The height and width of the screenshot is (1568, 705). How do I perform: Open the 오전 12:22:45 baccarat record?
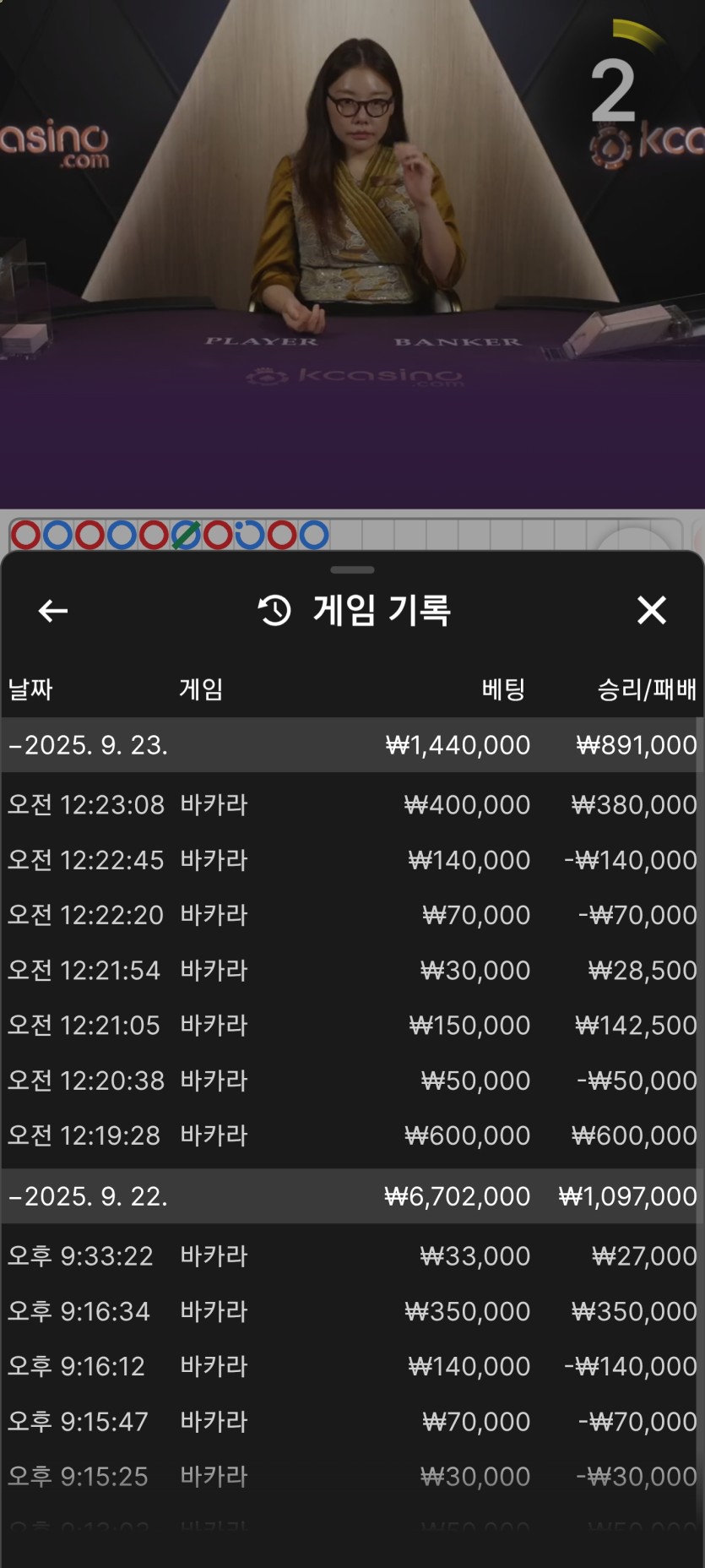352,860
